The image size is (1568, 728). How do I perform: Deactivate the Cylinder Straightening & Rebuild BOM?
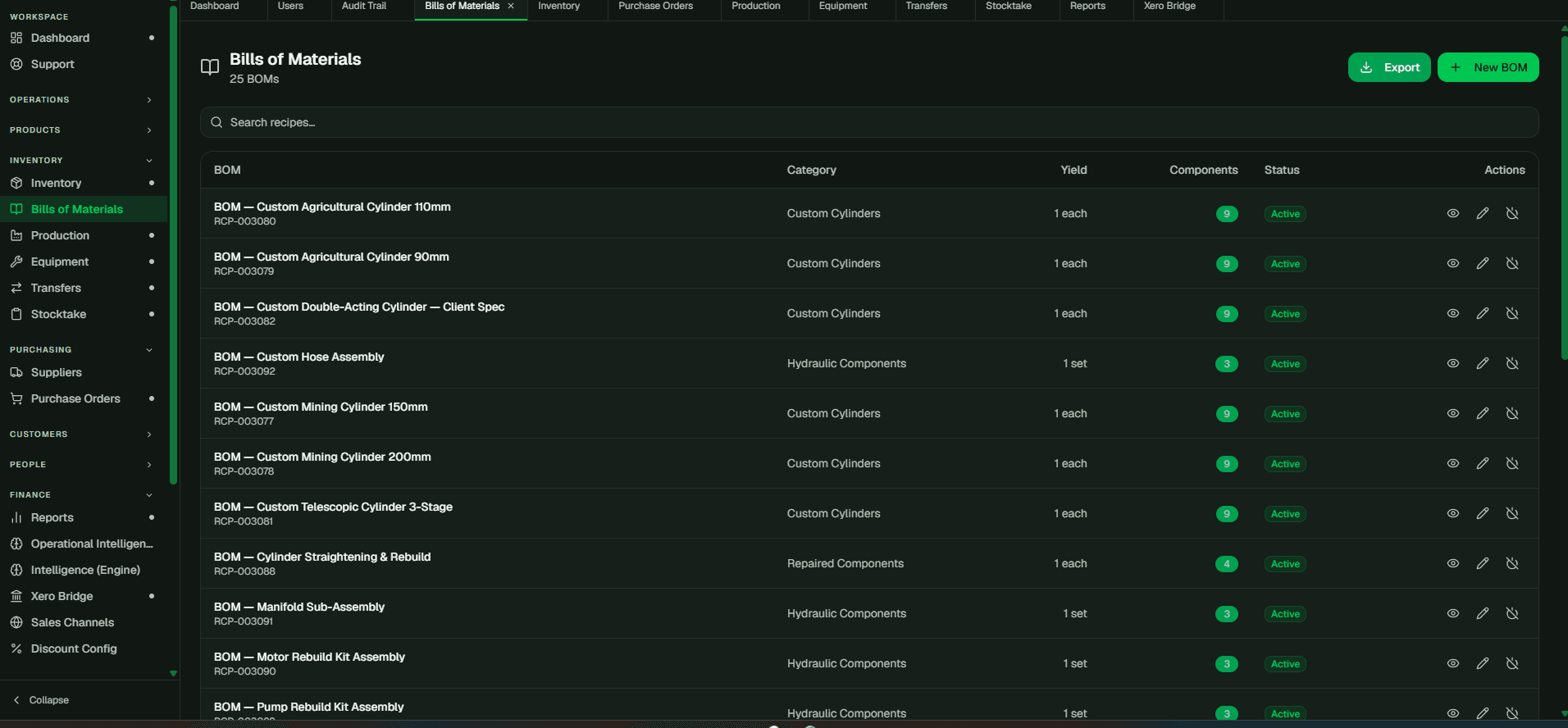point(1512,563)
